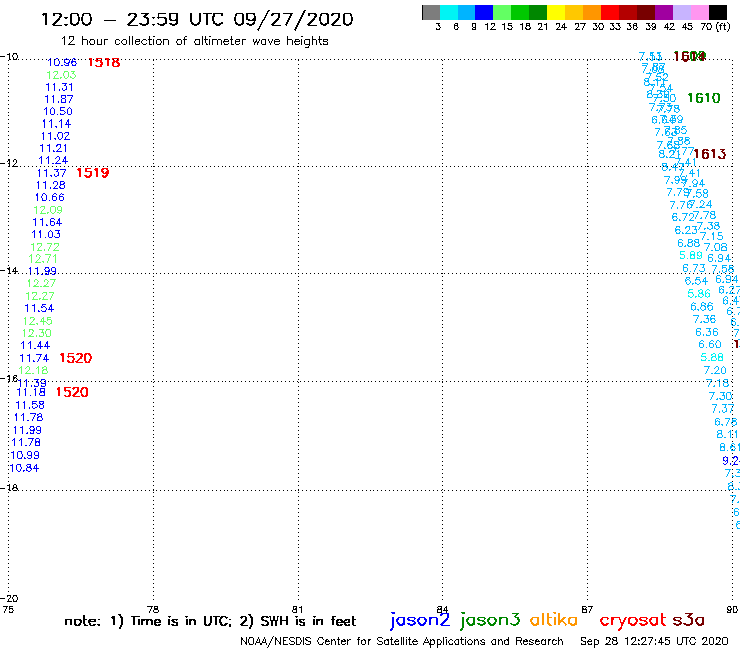
Task: Select the green wave height 12.03
Action: pos(61,75)
